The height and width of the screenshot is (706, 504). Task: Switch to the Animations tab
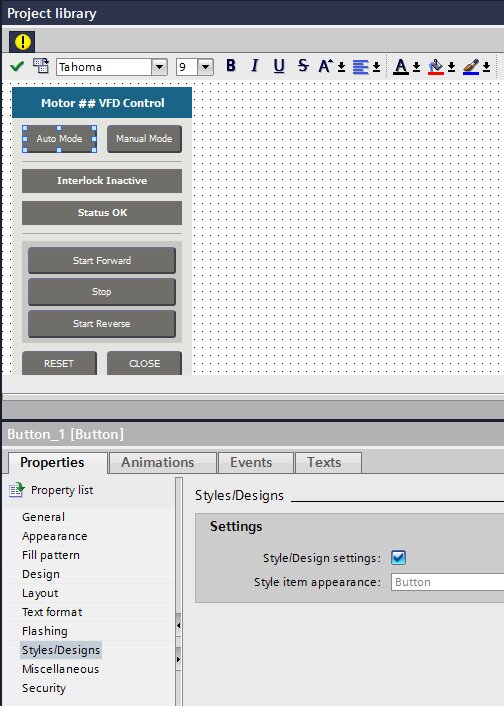pyautogui.click(x=158, y=462)
